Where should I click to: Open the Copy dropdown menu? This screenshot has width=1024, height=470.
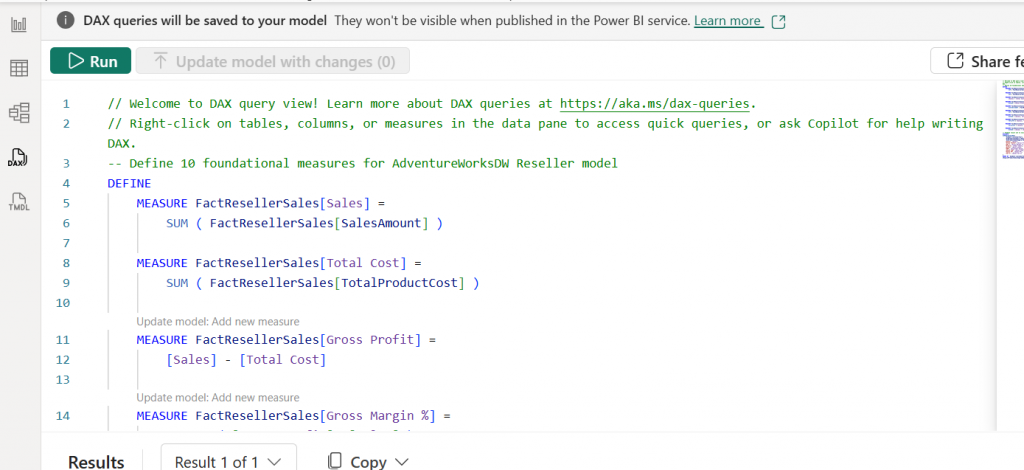pyautogui.click(x=368, y=461)
